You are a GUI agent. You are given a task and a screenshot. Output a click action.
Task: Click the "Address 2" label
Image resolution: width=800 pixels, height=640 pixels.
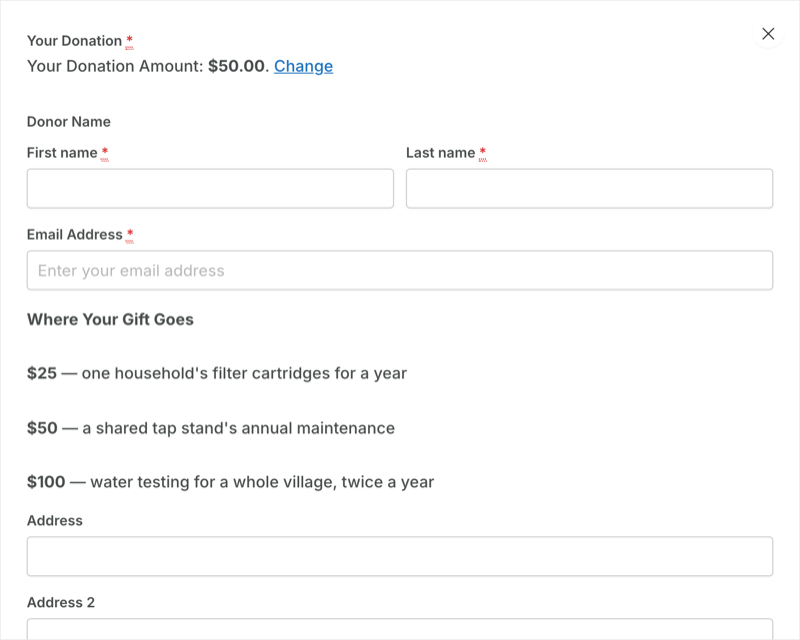pos(61,603)
